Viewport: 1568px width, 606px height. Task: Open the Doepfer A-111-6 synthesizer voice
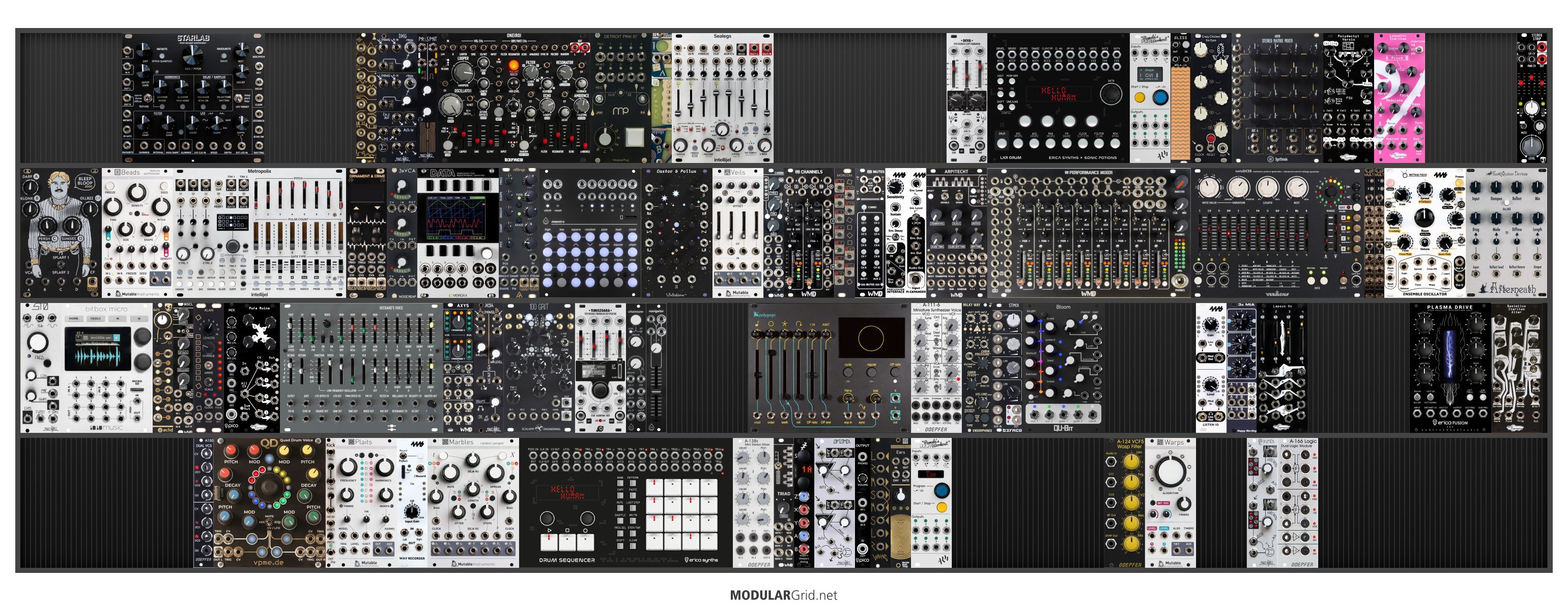936,368
